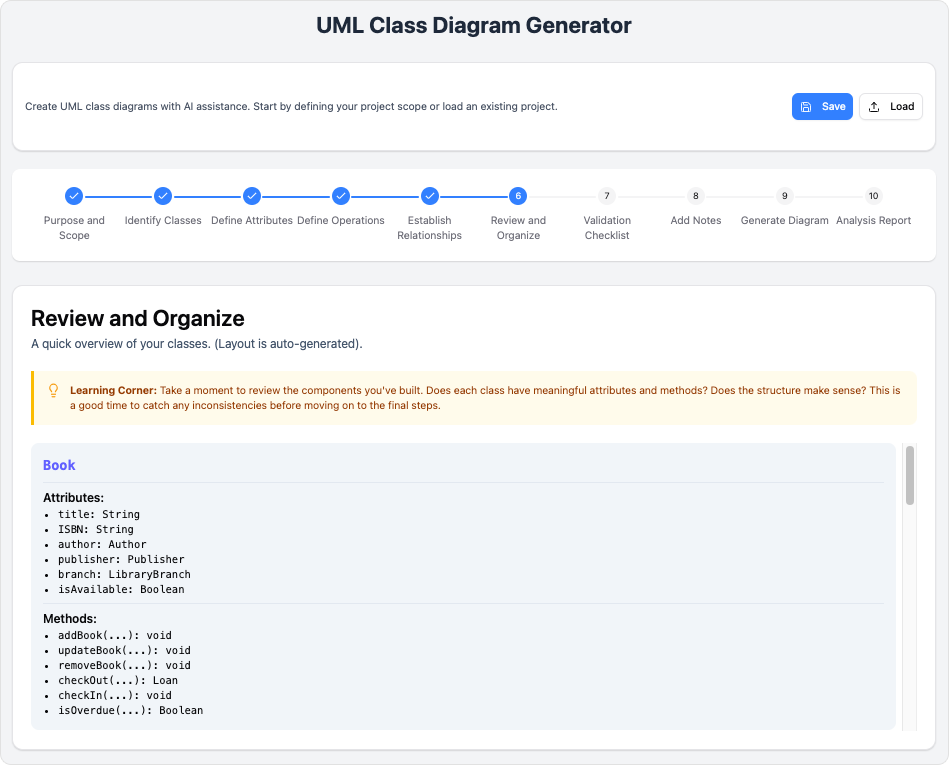Image resolution: width=949 pixels, height=765 pixels.
Task: Select step 7 circle Validation Checklist
Action: coord(607,196)
